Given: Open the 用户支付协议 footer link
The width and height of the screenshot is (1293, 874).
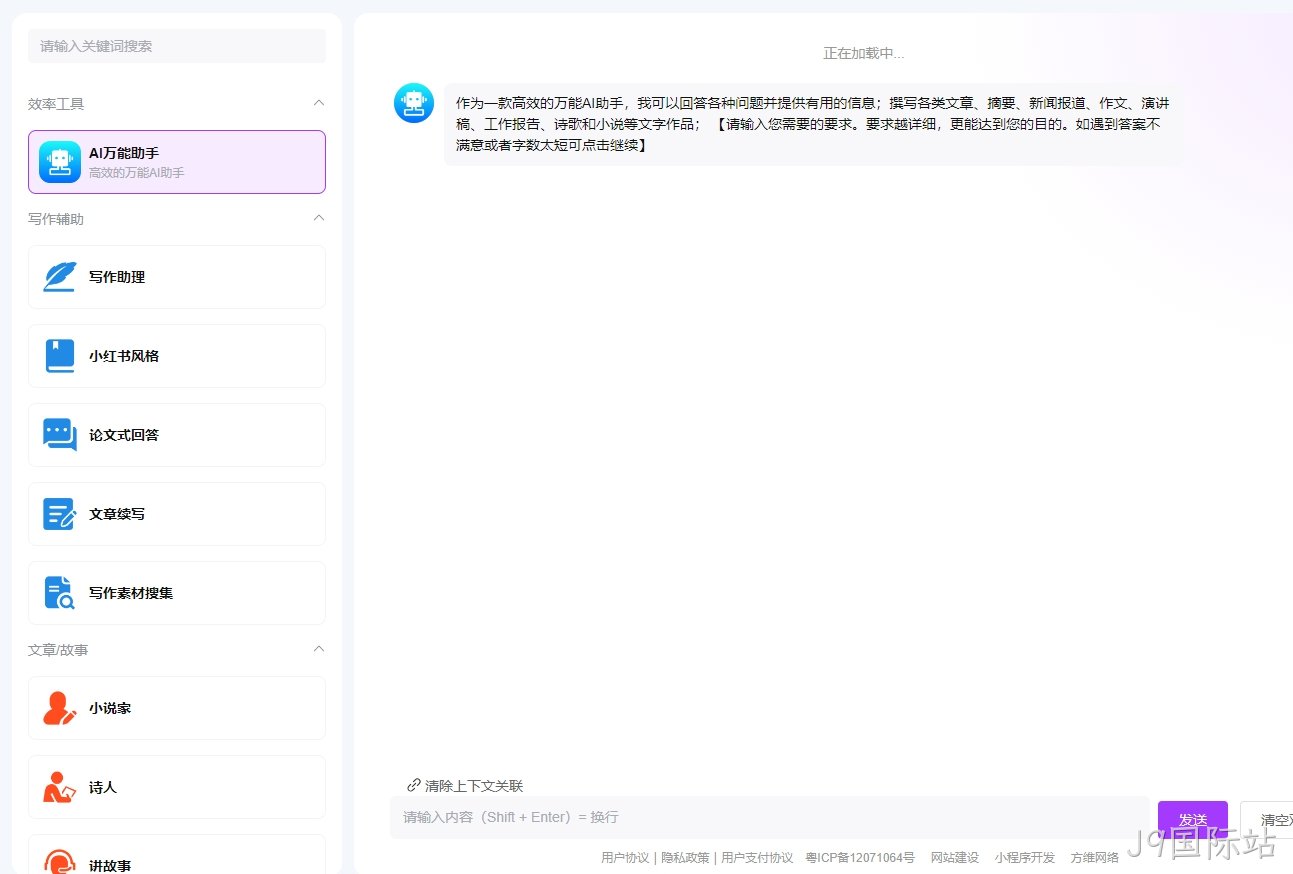Looking at the screenshot, I should click(x=757, y=858).
